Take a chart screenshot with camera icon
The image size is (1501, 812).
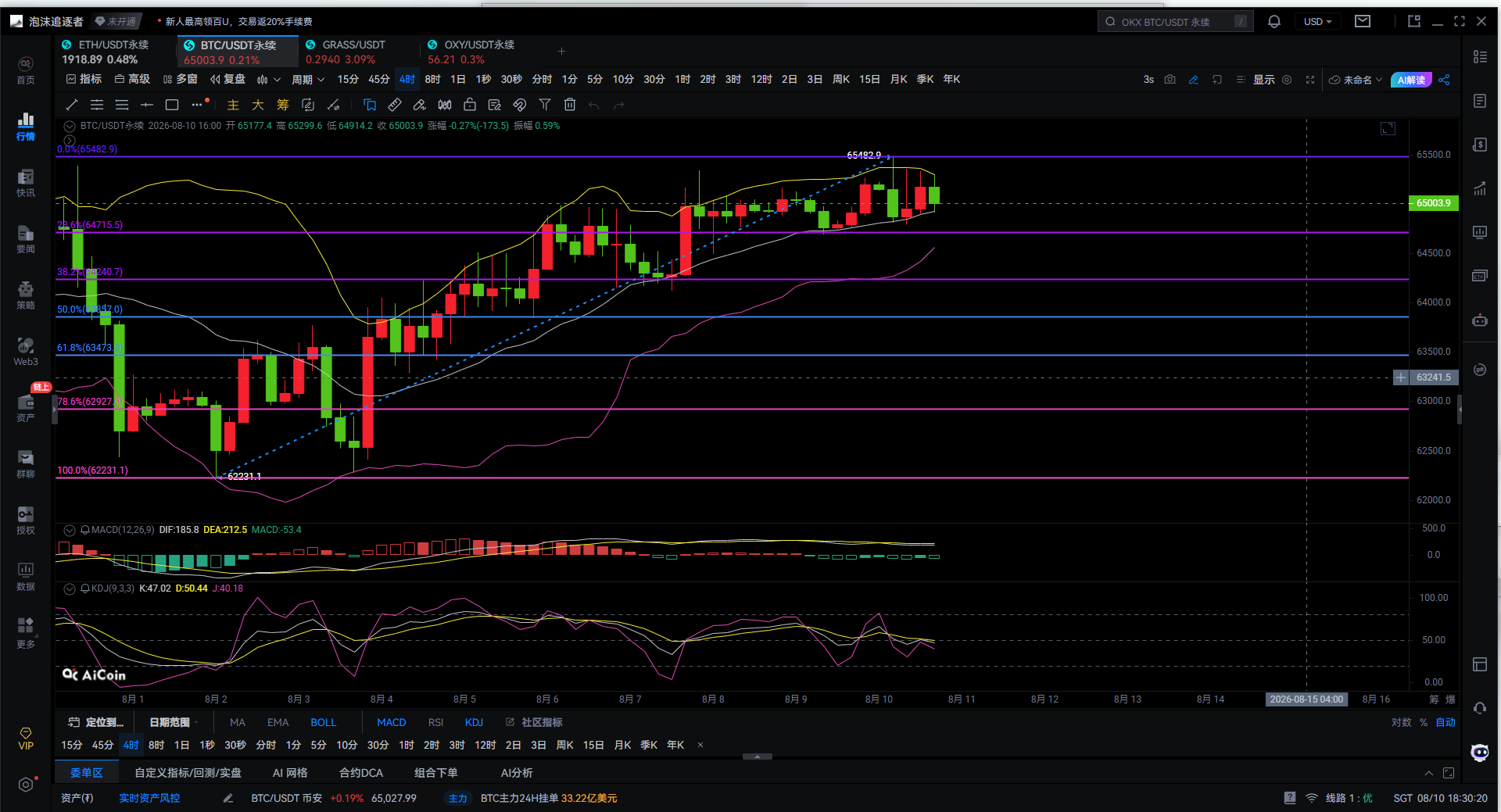[1170, 80]
